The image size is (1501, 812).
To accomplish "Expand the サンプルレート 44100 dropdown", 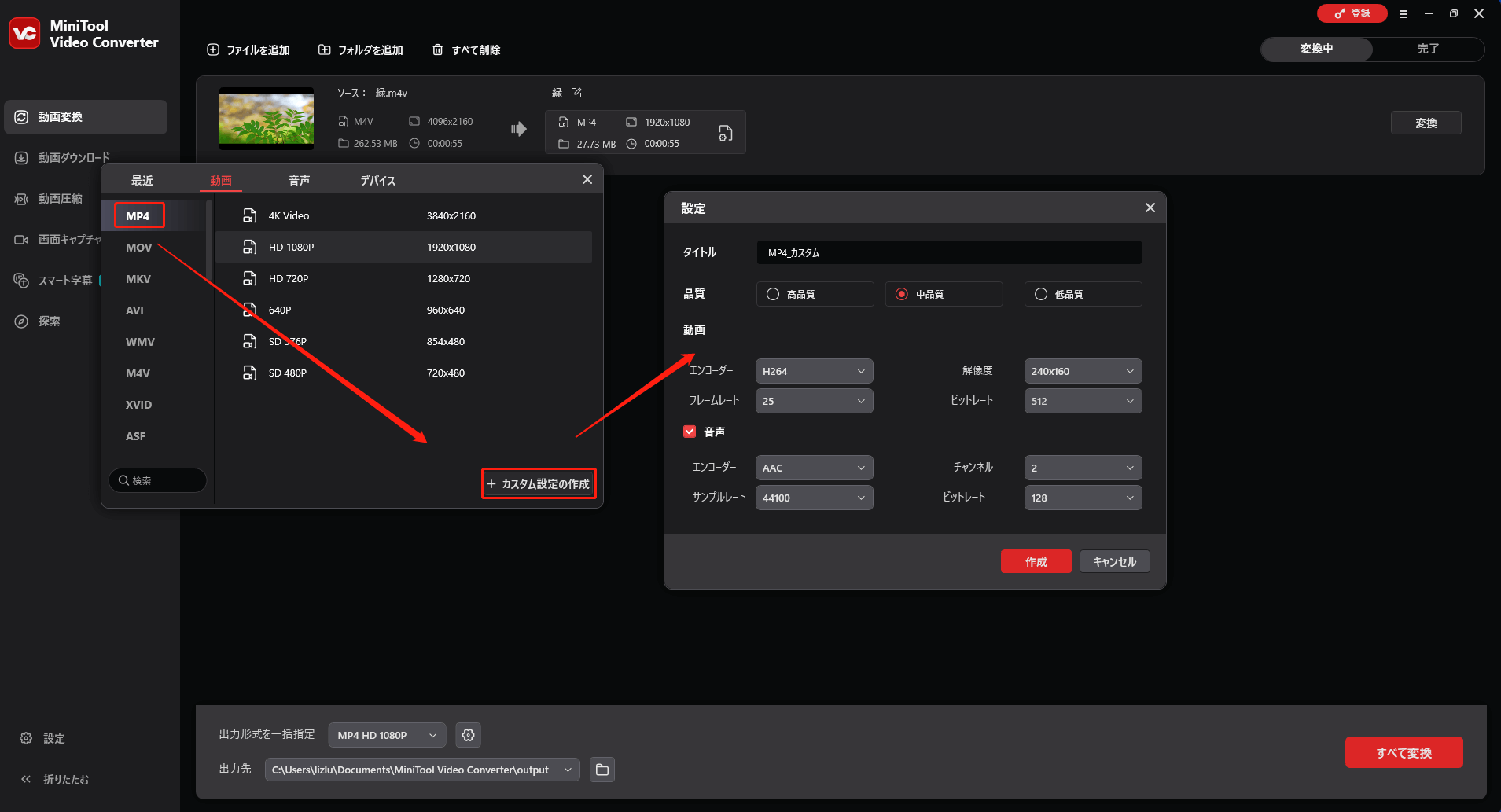I will click(813, 497).
